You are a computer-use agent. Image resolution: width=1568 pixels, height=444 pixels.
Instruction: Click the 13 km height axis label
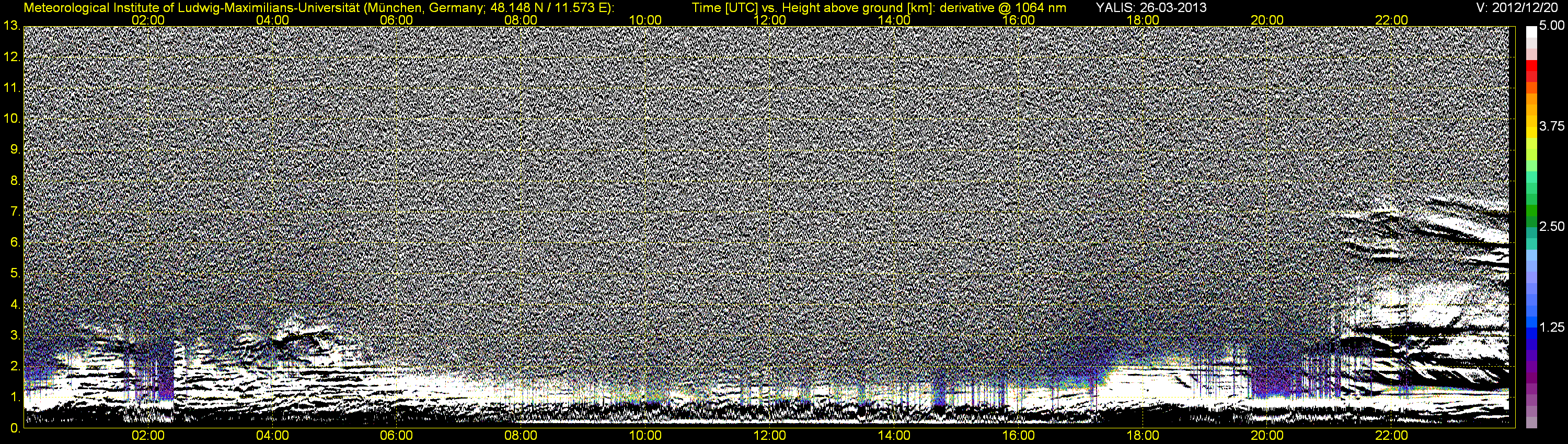tap(11, 26)
